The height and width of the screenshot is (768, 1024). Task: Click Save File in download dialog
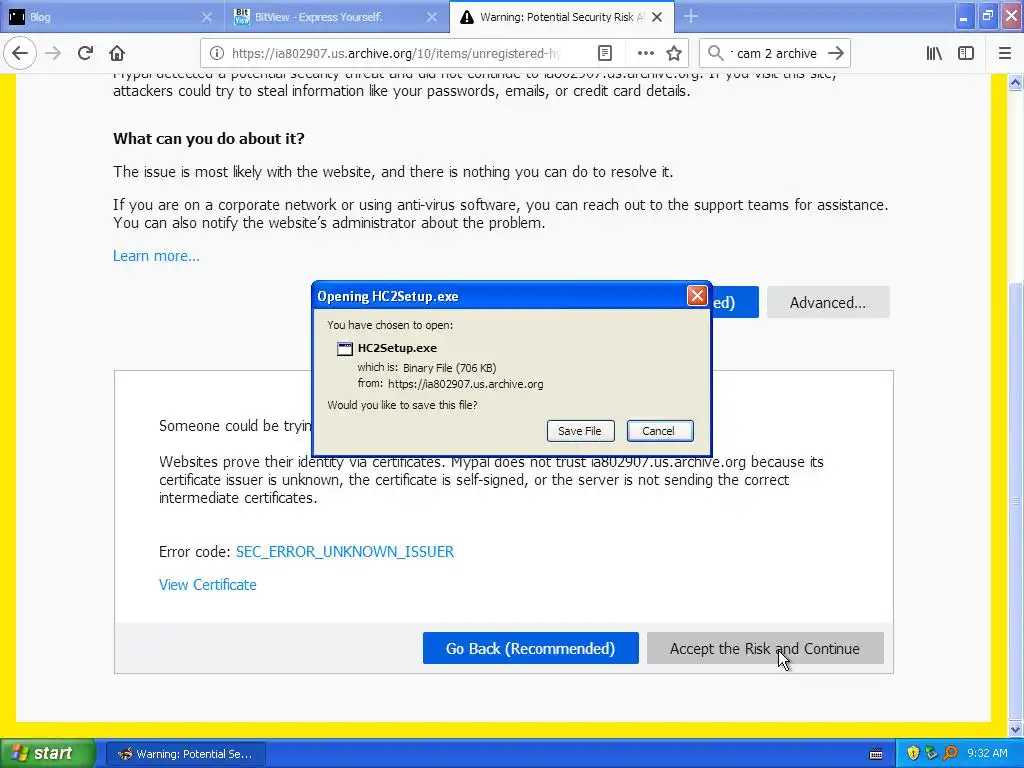[580, 431]
